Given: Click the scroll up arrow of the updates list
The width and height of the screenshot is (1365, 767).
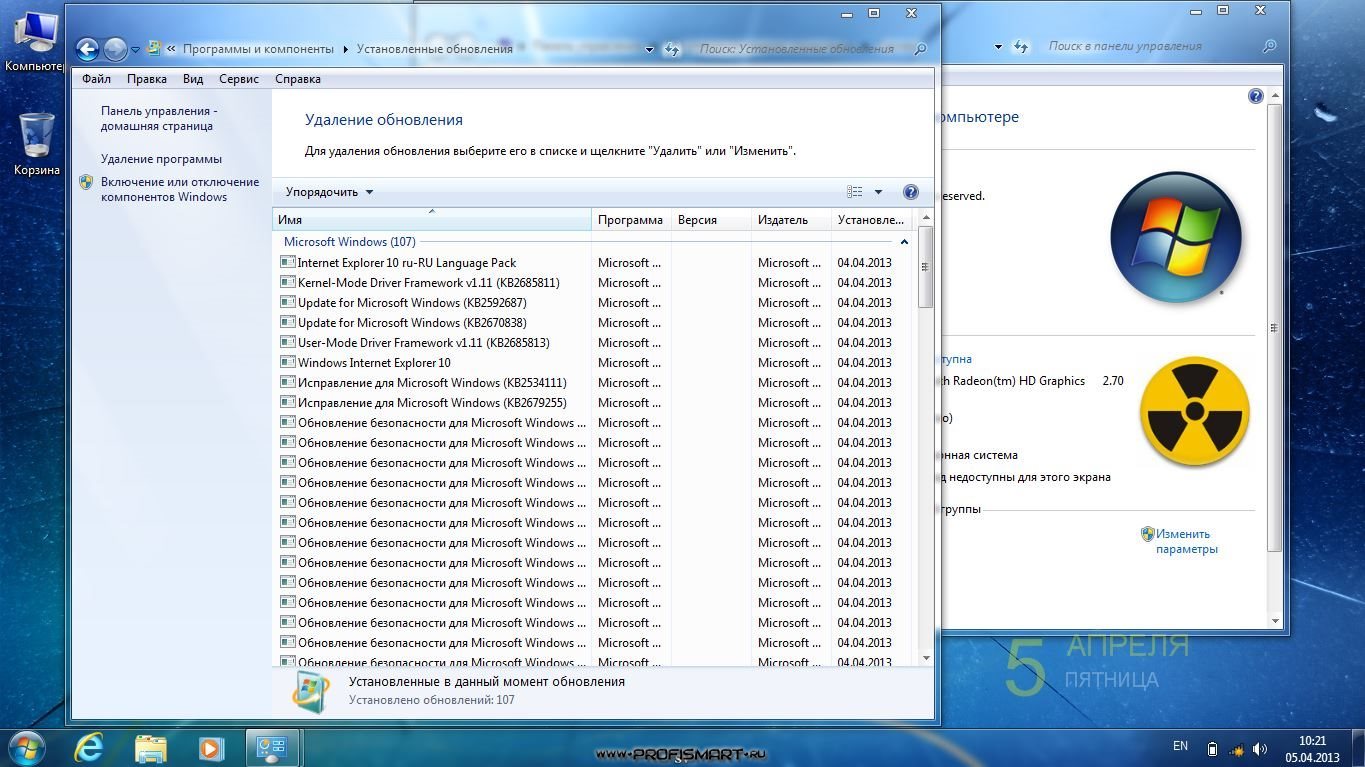Looking at the screenshot, I should click(926, 217).
